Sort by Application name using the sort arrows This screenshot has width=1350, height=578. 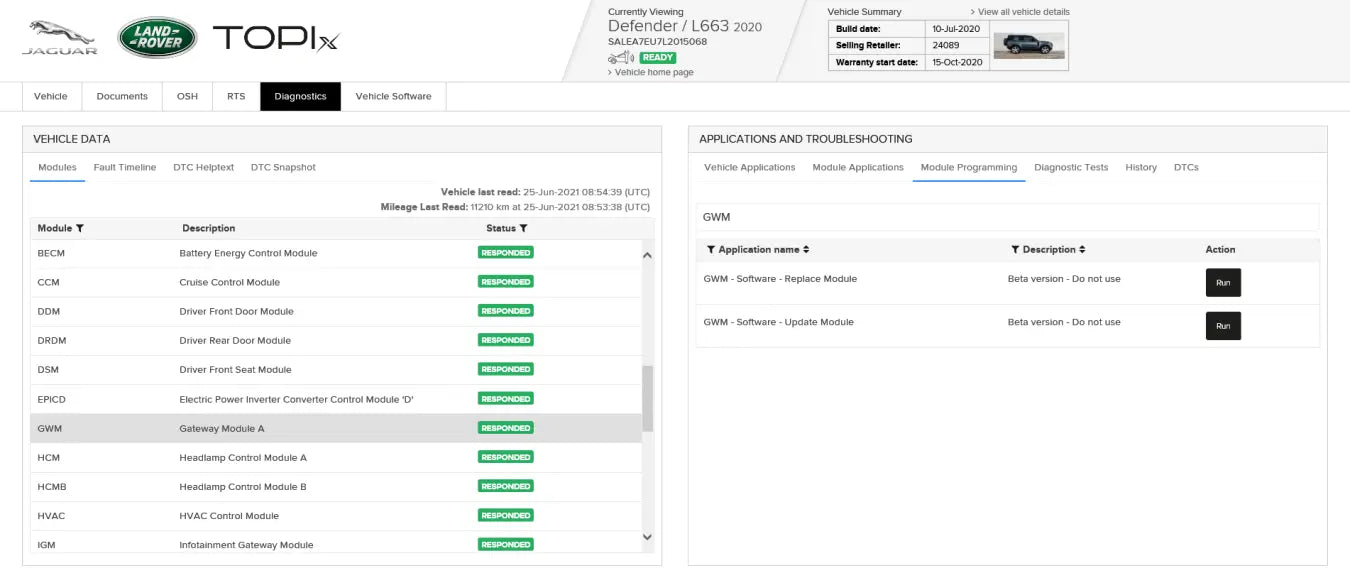tap(806, 250)
